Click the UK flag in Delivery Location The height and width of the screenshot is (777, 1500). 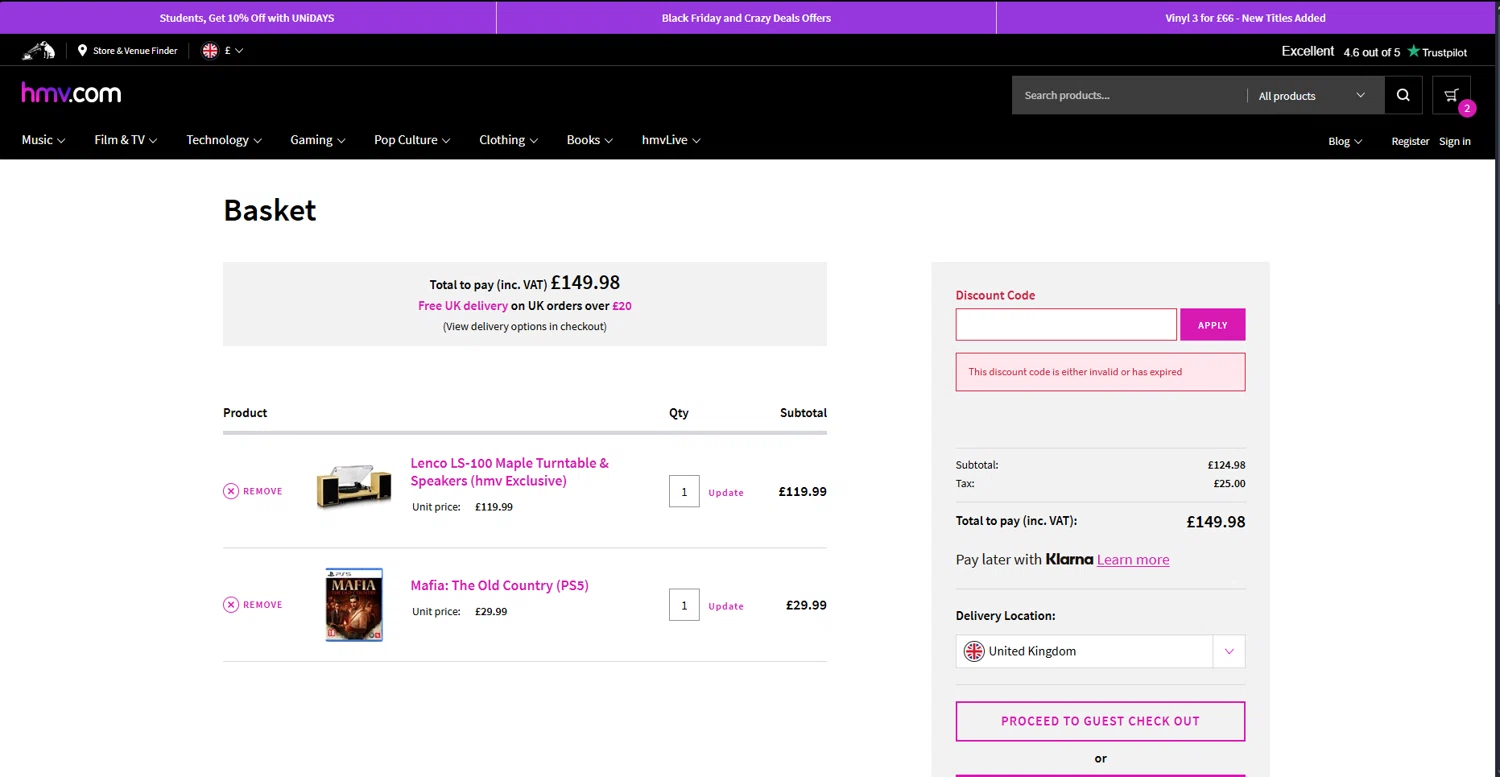click(x=974, y=651)
